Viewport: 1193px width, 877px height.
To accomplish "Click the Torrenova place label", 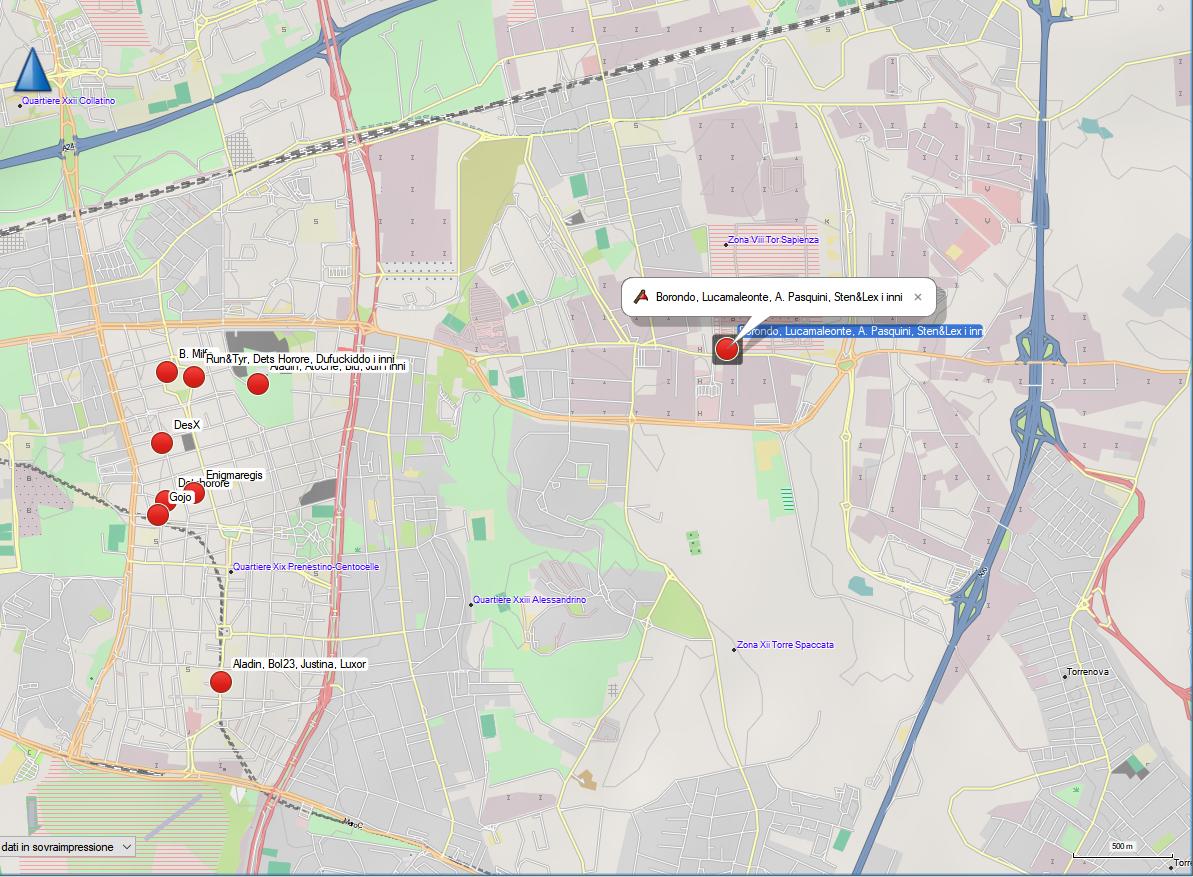I will click(1088, 672).
